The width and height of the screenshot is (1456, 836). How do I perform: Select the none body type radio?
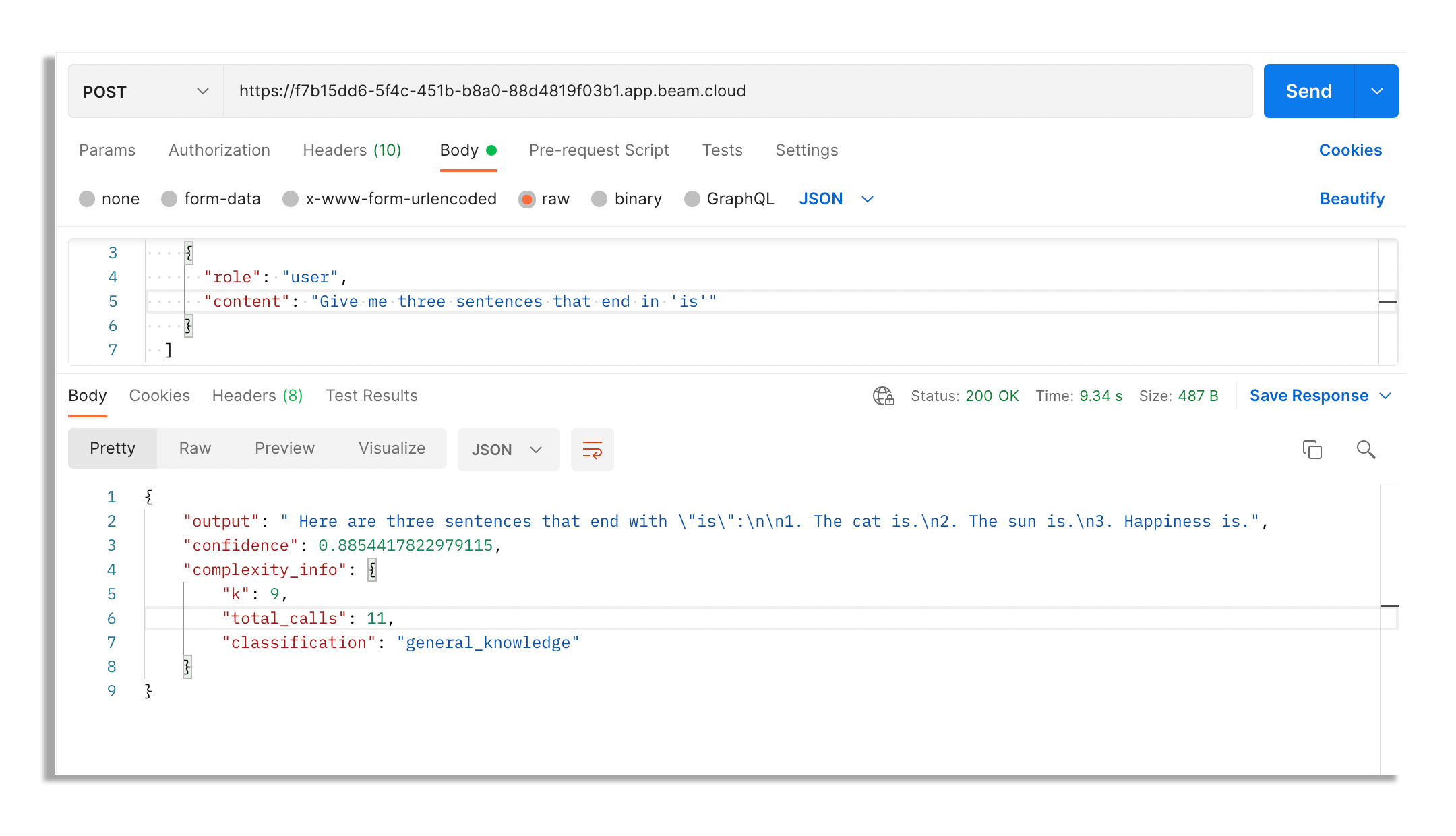point(87,199)
